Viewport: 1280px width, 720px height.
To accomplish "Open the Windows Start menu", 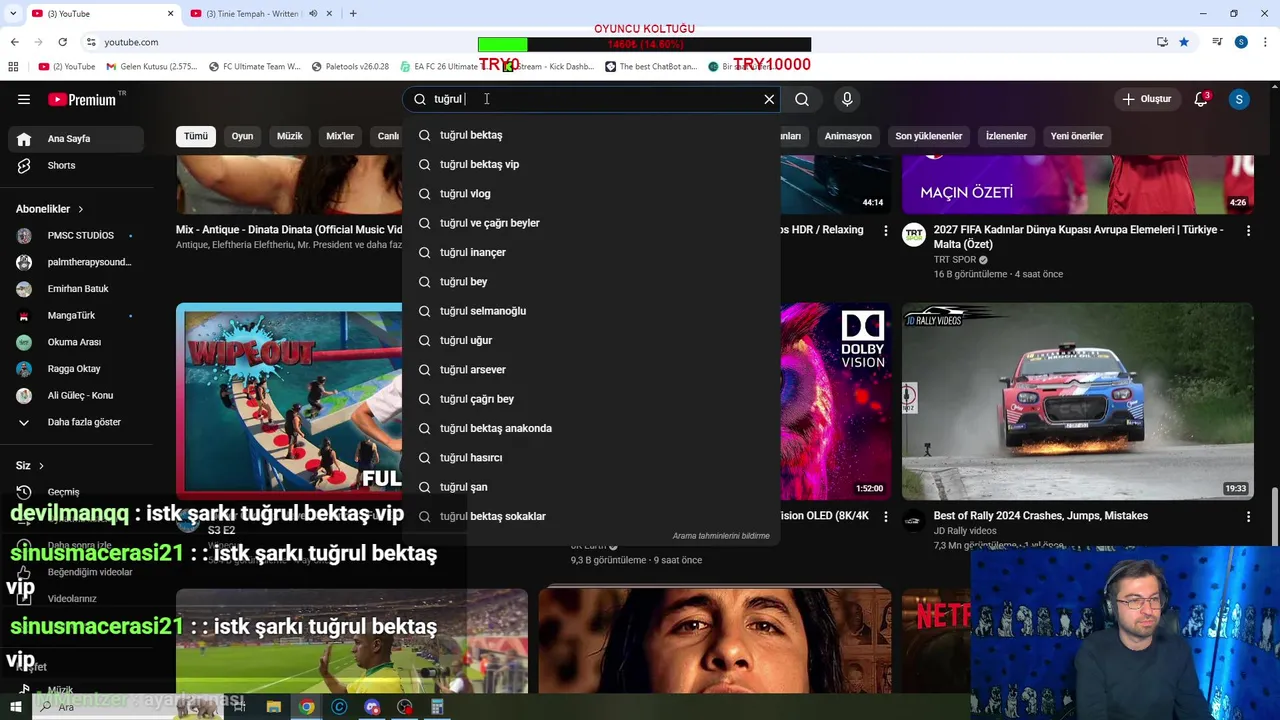I will tap(15, 707).
